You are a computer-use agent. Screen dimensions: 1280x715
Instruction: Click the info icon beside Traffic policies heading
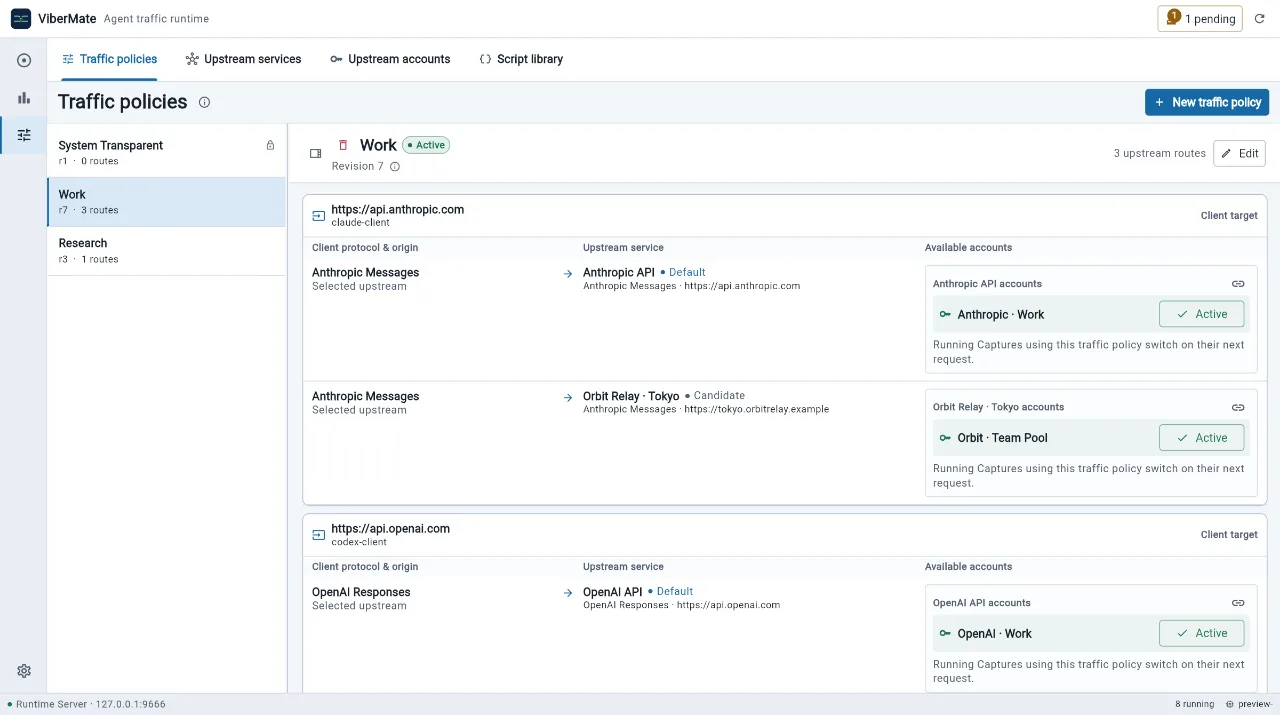click(x=204, y=102)
